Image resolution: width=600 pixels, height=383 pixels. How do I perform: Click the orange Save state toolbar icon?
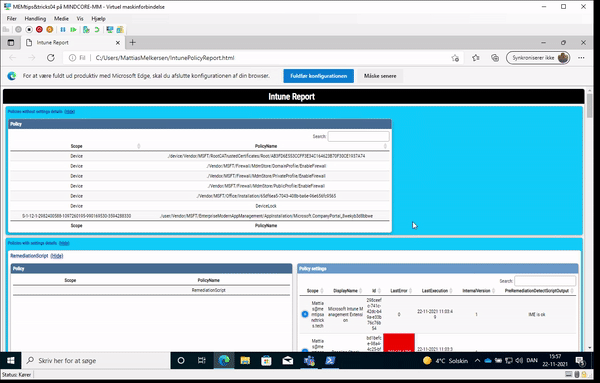pos(50,29)
